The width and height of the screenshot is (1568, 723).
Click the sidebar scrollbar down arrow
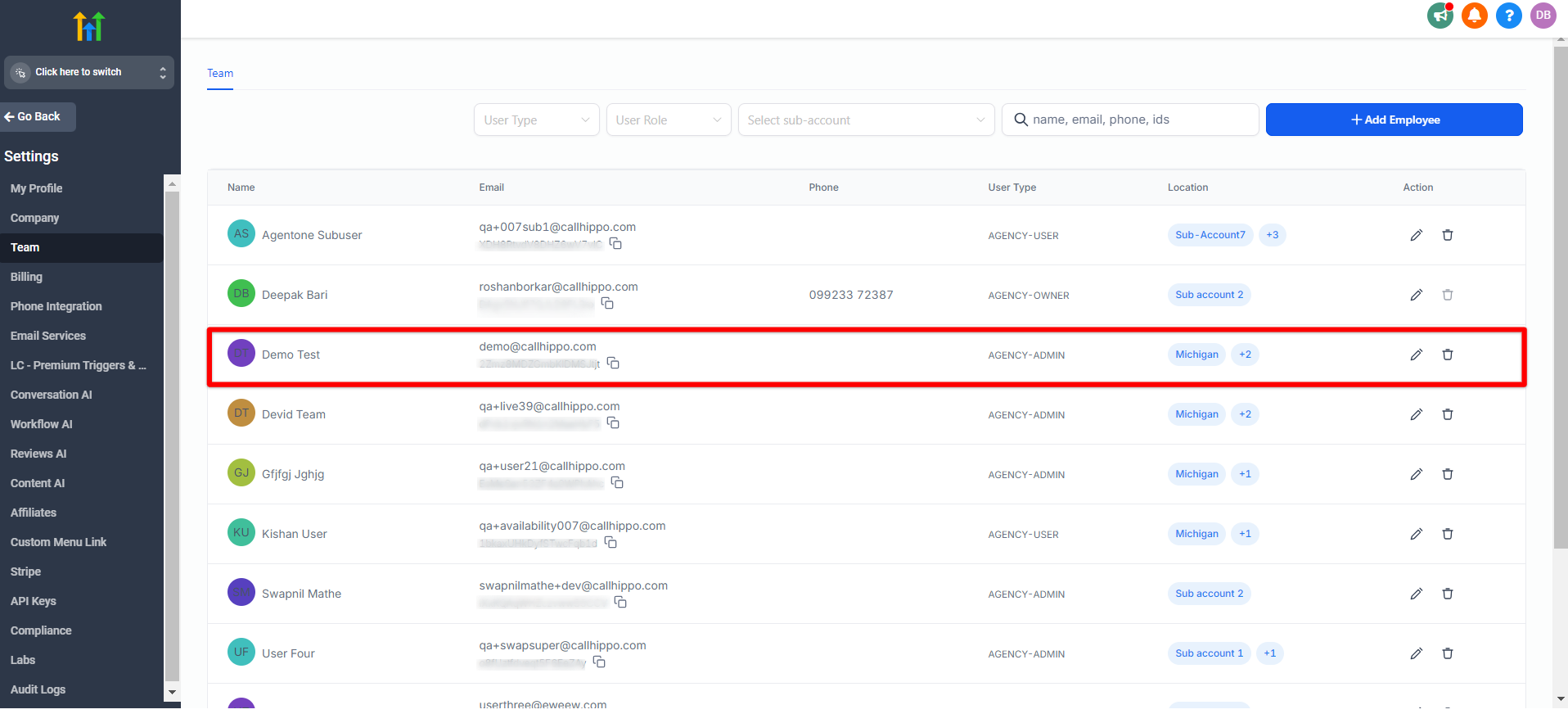pyautogui.click(x=172, y=692)
